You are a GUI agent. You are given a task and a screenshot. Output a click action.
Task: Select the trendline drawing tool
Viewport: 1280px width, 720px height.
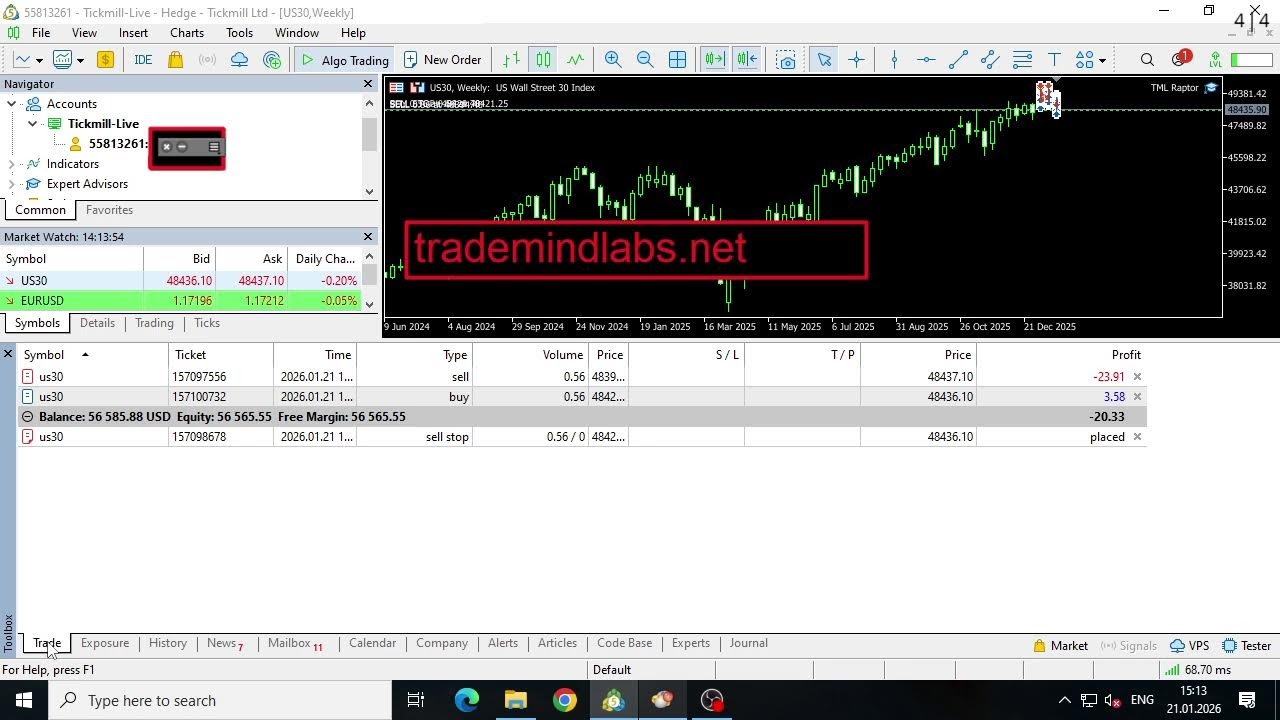[958, 60]
